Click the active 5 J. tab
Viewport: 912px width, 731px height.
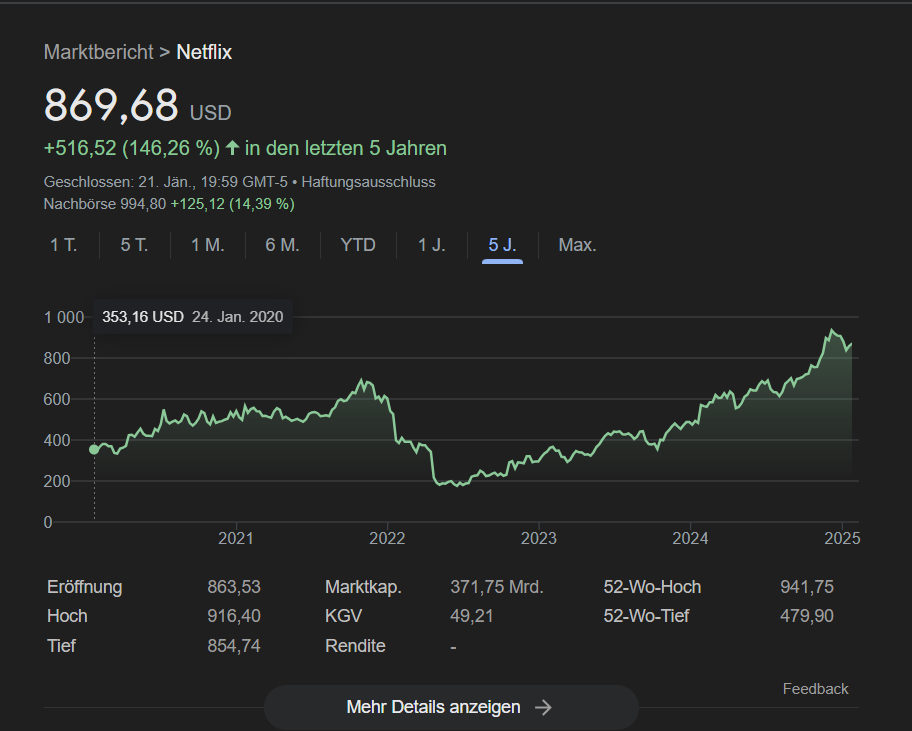[x=502, y=245]
